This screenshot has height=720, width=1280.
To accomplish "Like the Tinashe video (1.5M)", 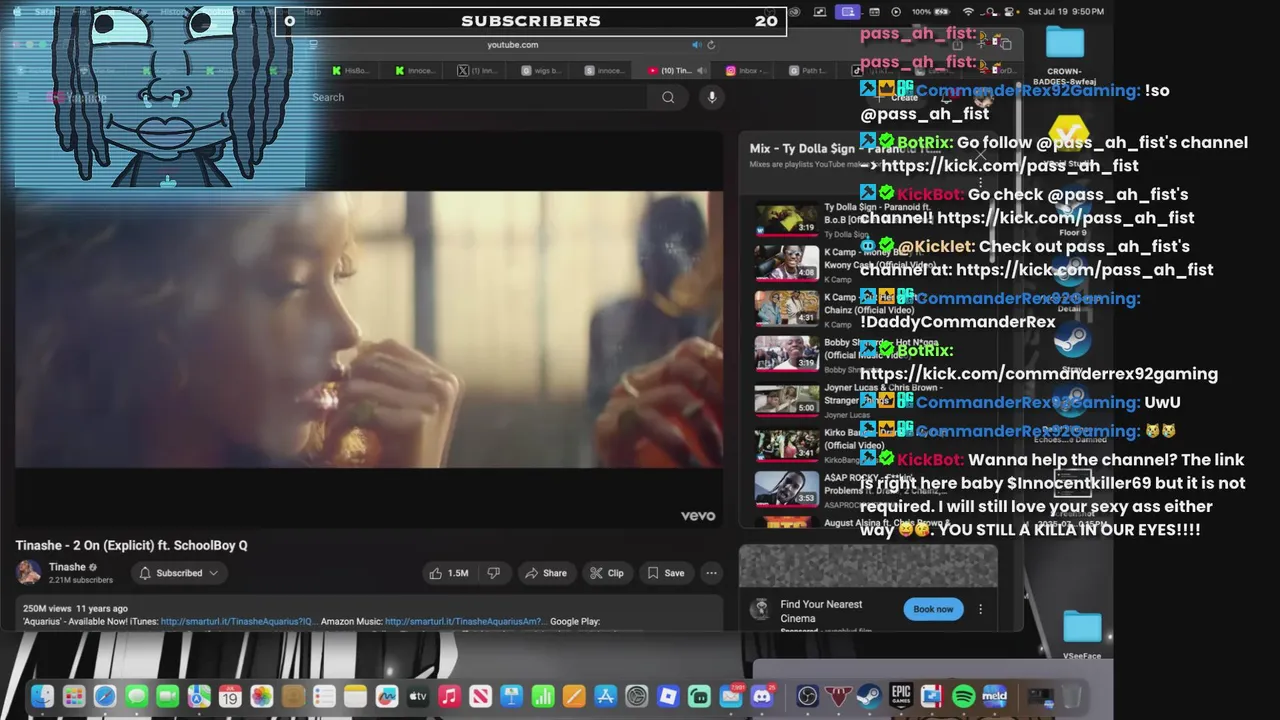I will [x=449, y=573].
